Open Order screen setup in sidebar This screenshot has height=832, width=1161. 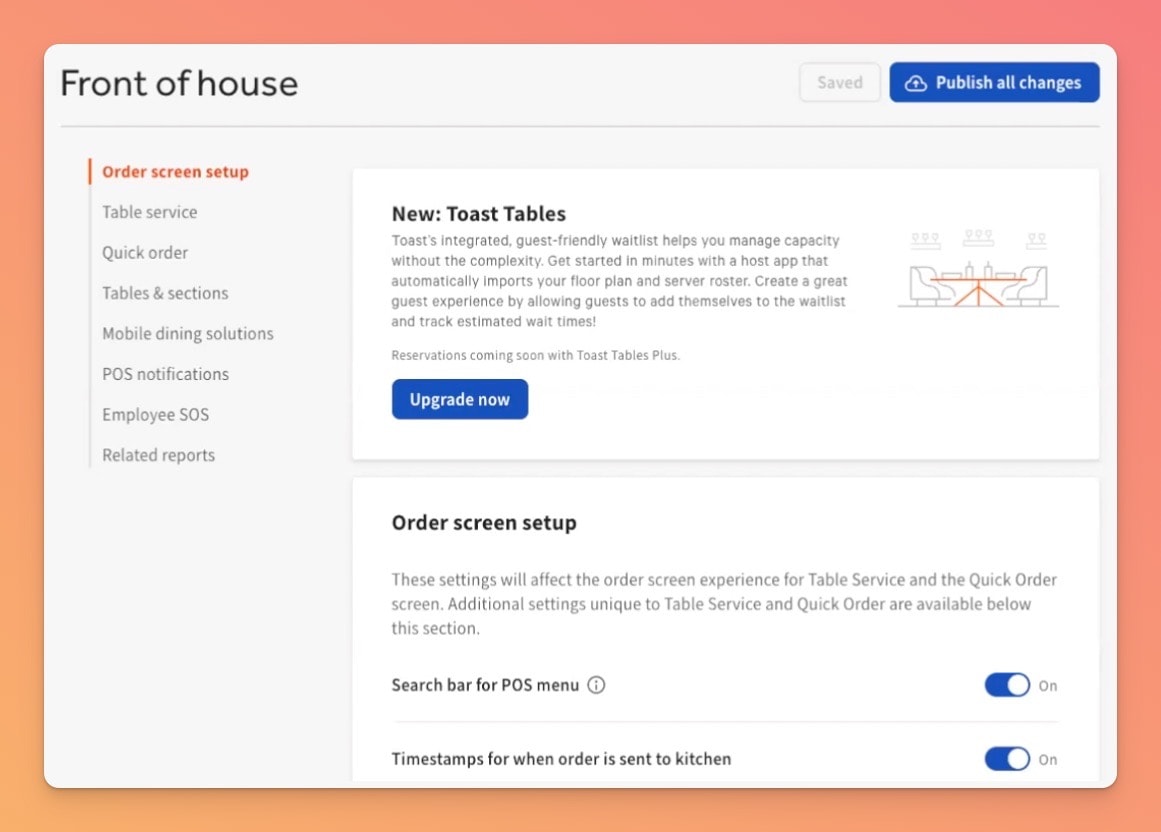175,172
